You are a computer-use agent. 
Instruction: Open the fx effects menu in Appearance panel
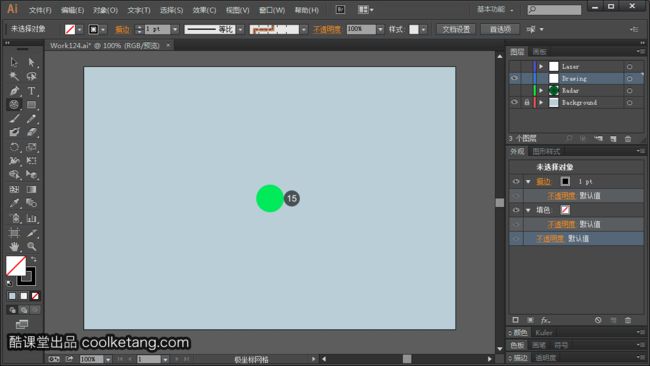click(x=545, y=320)
